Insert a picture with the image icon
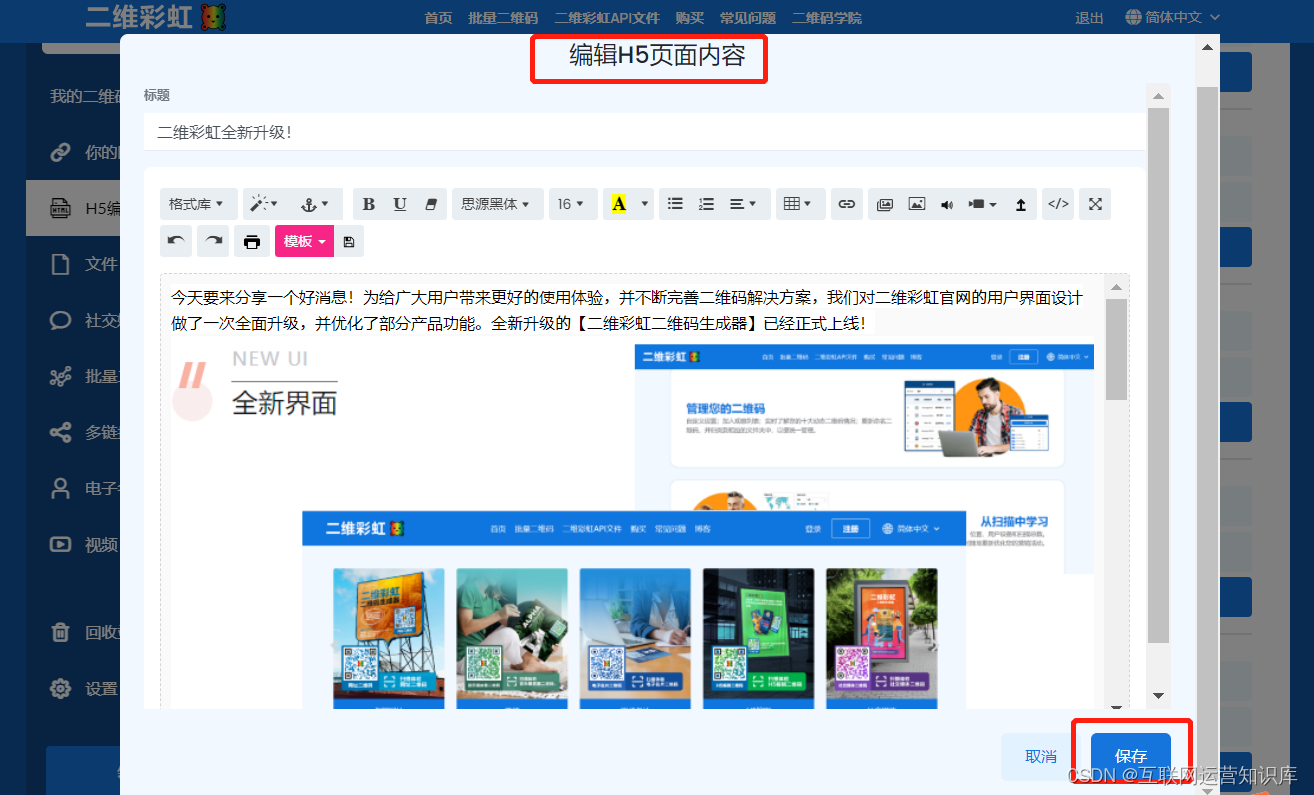Screen dimensions: 1314x795 [916, 204]
